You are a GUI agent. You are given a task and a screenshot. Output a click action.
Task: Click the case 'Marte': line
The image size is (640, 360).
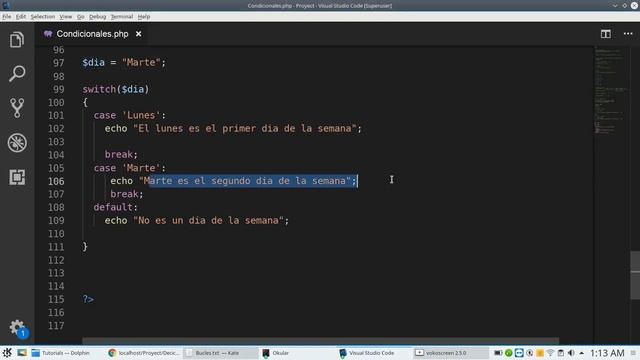130,168
